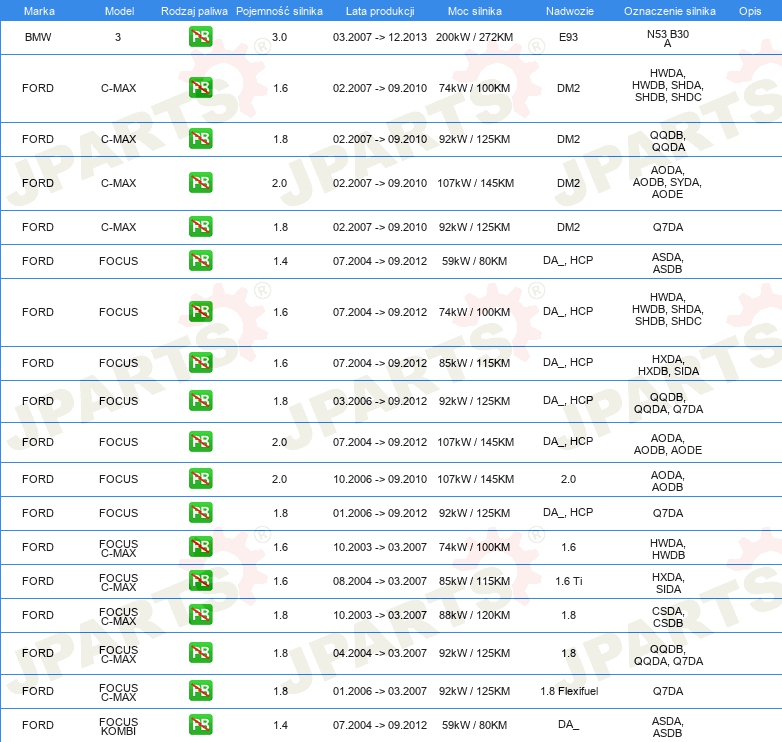
Task: Click the Oznaczenie silnika column header
Action: pos(669,11)
